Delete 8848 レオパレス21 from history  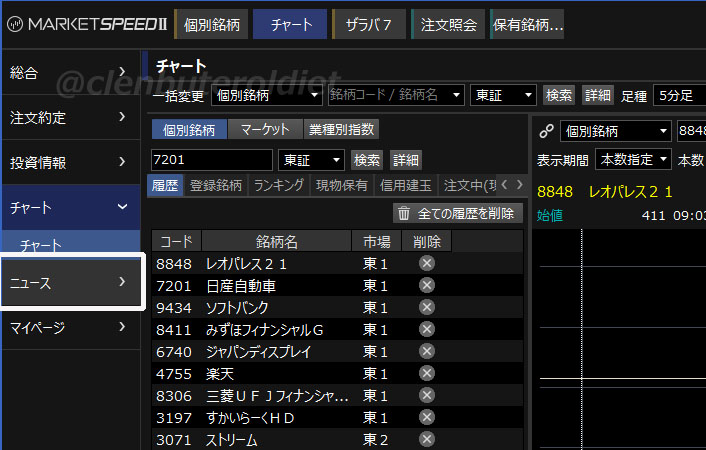coord(426,263)
